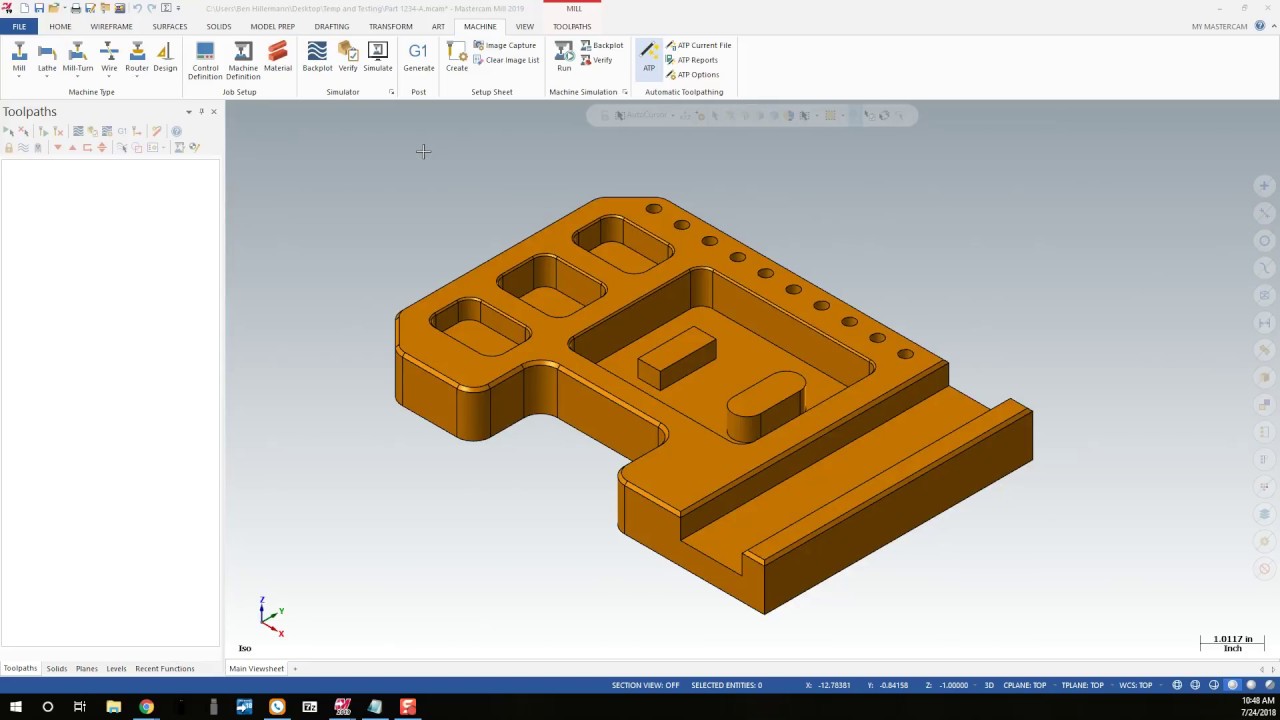Screen dimensions: 1280x720
Task: Click Clear Image List
Action: tap(506, 60)
